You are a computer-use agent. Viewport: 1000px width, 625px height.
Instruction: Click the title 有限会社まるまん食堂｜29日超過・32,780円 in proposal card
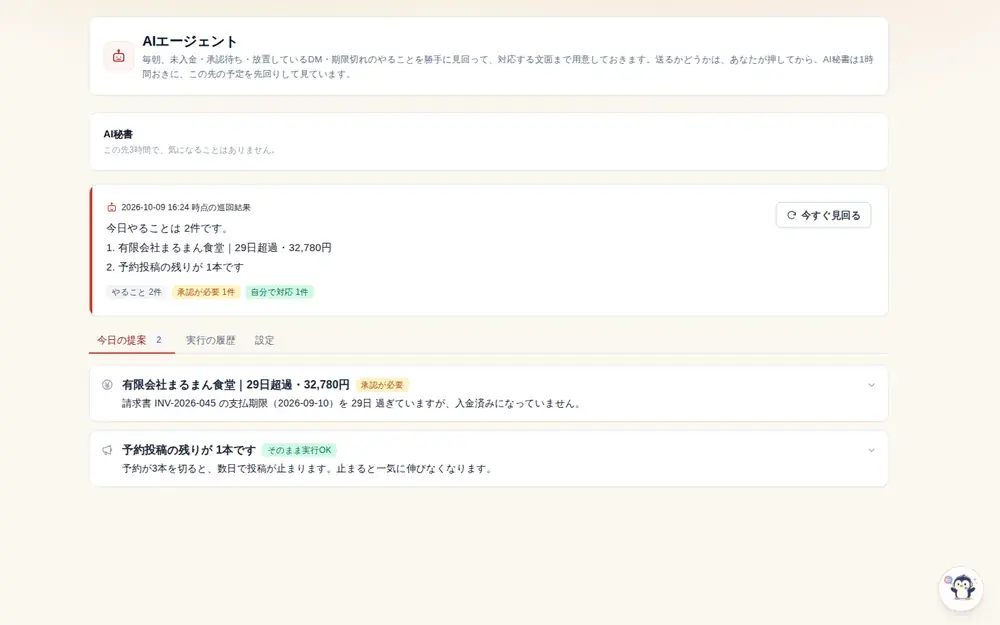[x=235, y=385]
